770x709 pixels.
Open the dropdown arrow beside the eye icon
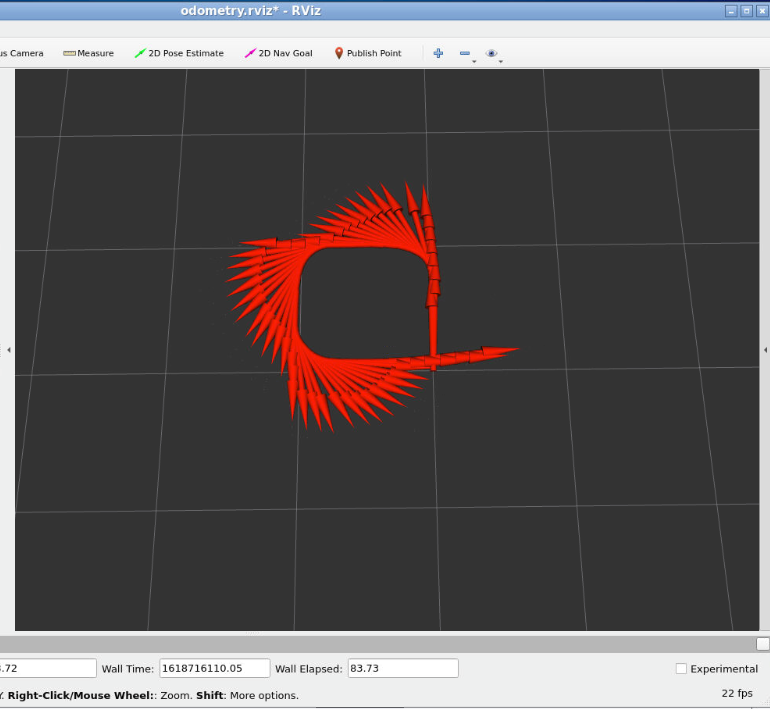(x=501, y=61)
